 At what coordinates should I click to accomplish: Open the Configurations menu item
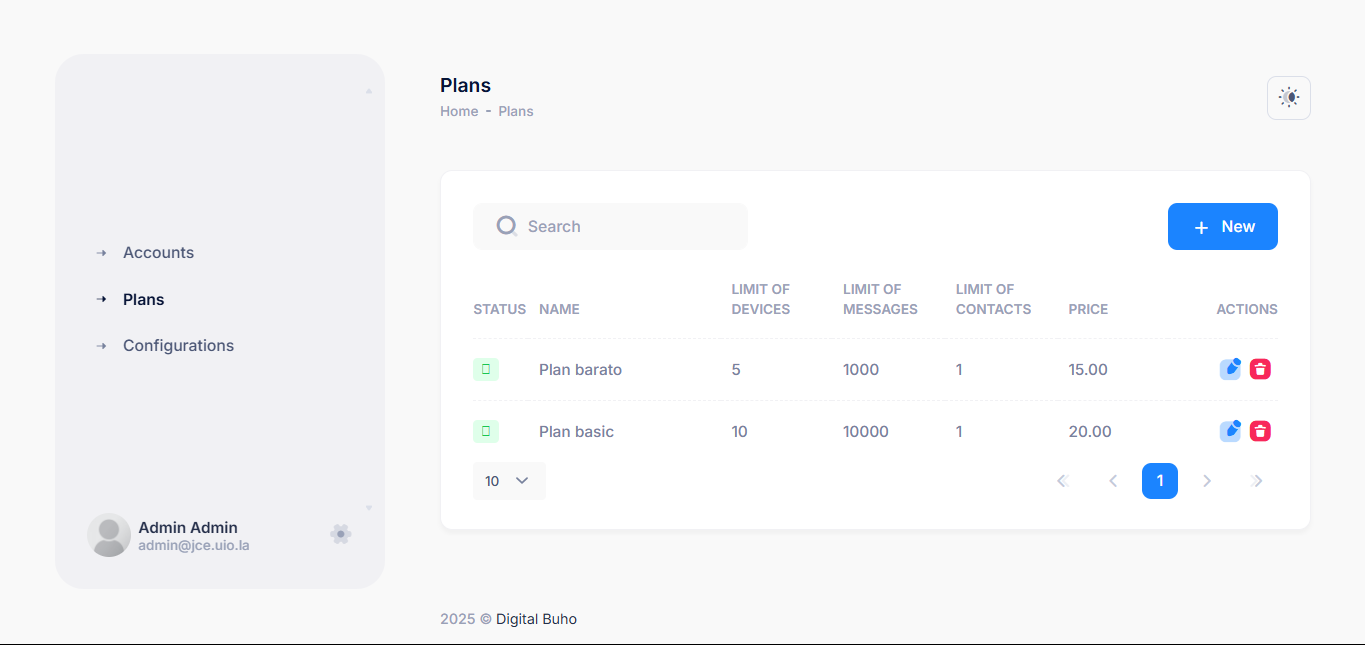tap(178, 346)
